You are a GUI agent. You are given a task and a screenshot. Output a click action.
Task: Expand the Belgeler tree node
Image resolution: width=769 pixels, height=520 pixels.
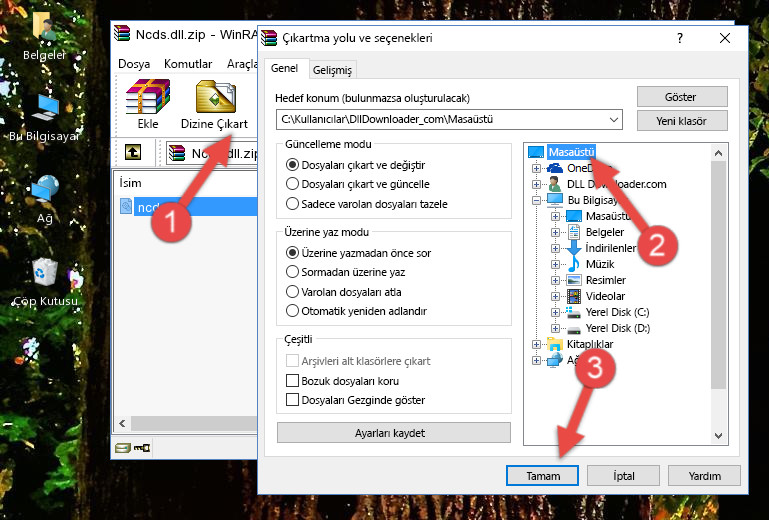(x=555, y=233)
